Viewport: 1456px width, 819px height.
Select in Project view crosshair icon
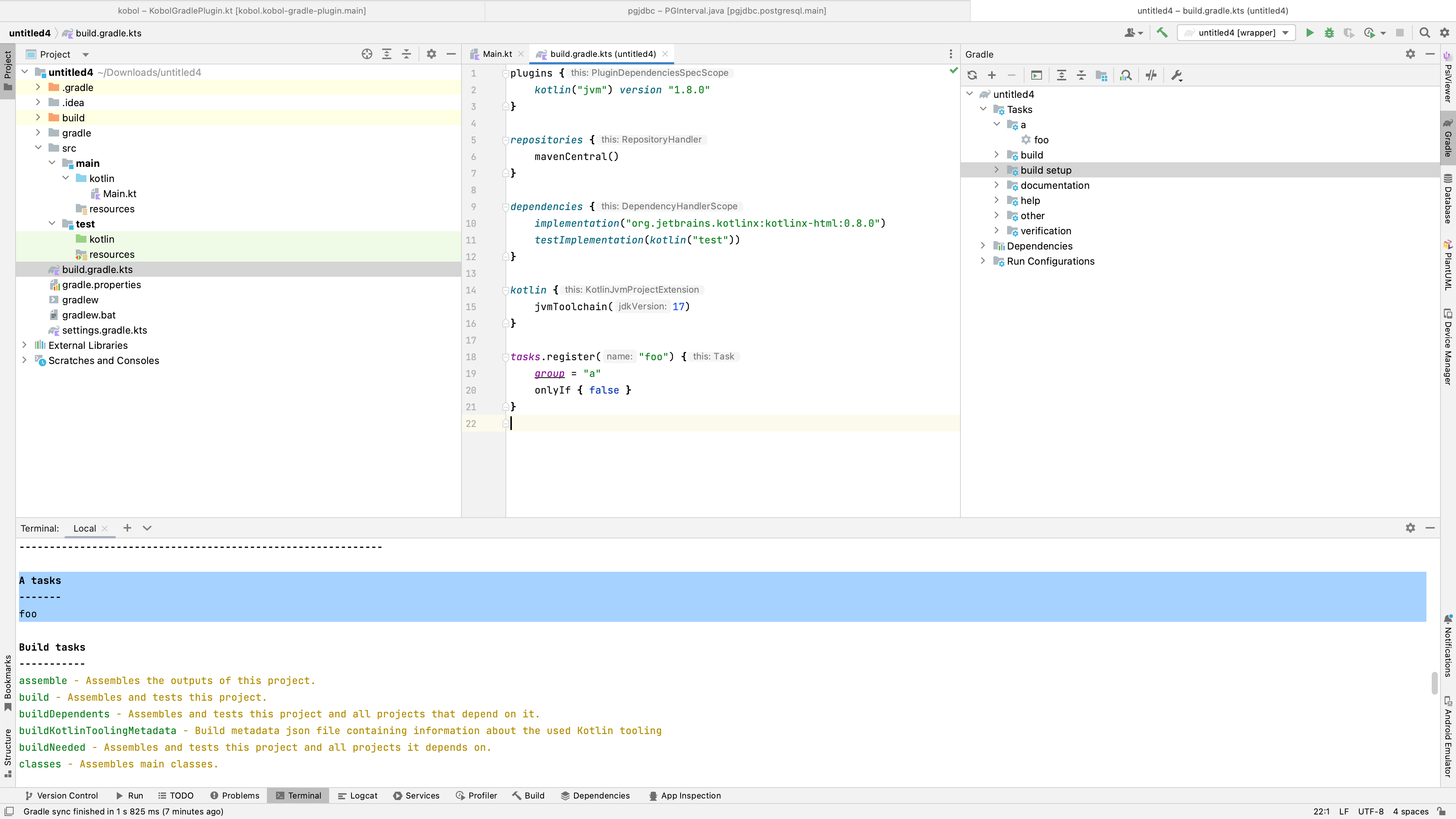(x=367, y=54)
